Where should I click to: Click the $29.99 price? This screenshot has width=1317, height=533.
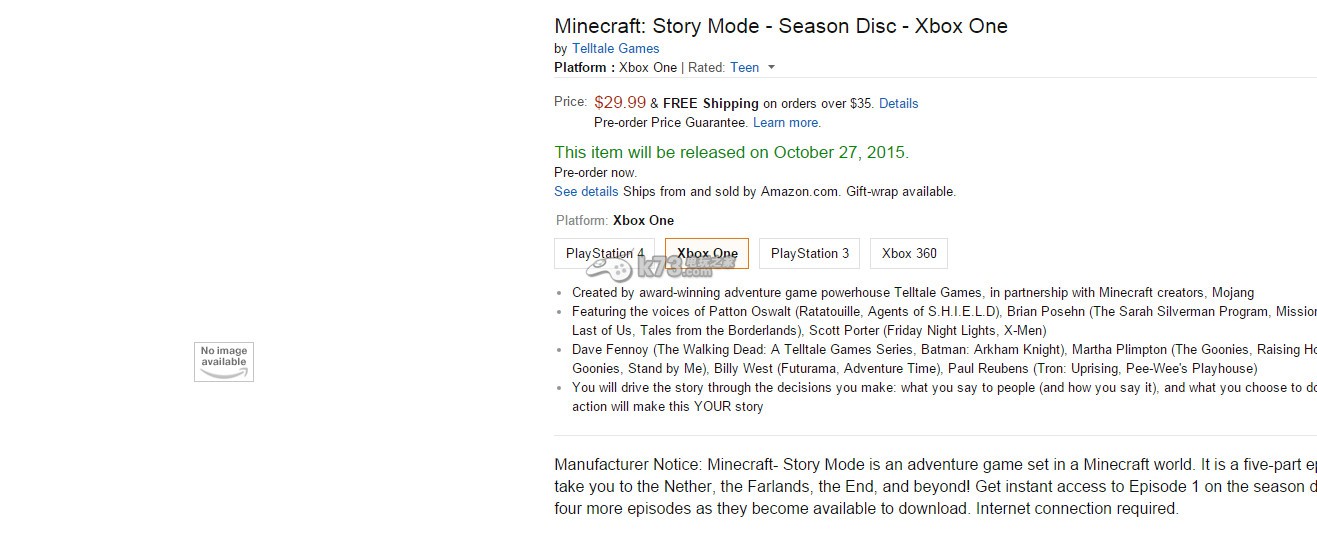click(x=619, y=102)
